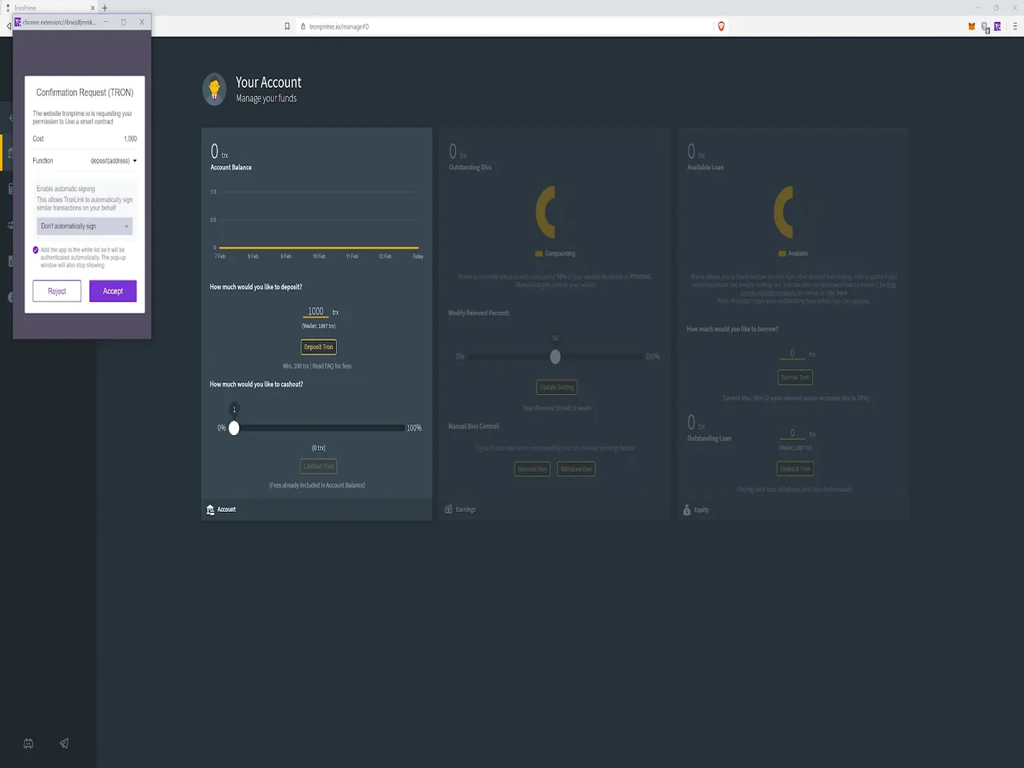The height and width of the screenshot is (768, 1024).
Task: Accept the TRON confirmation request
Action: (x=113, y=291)
